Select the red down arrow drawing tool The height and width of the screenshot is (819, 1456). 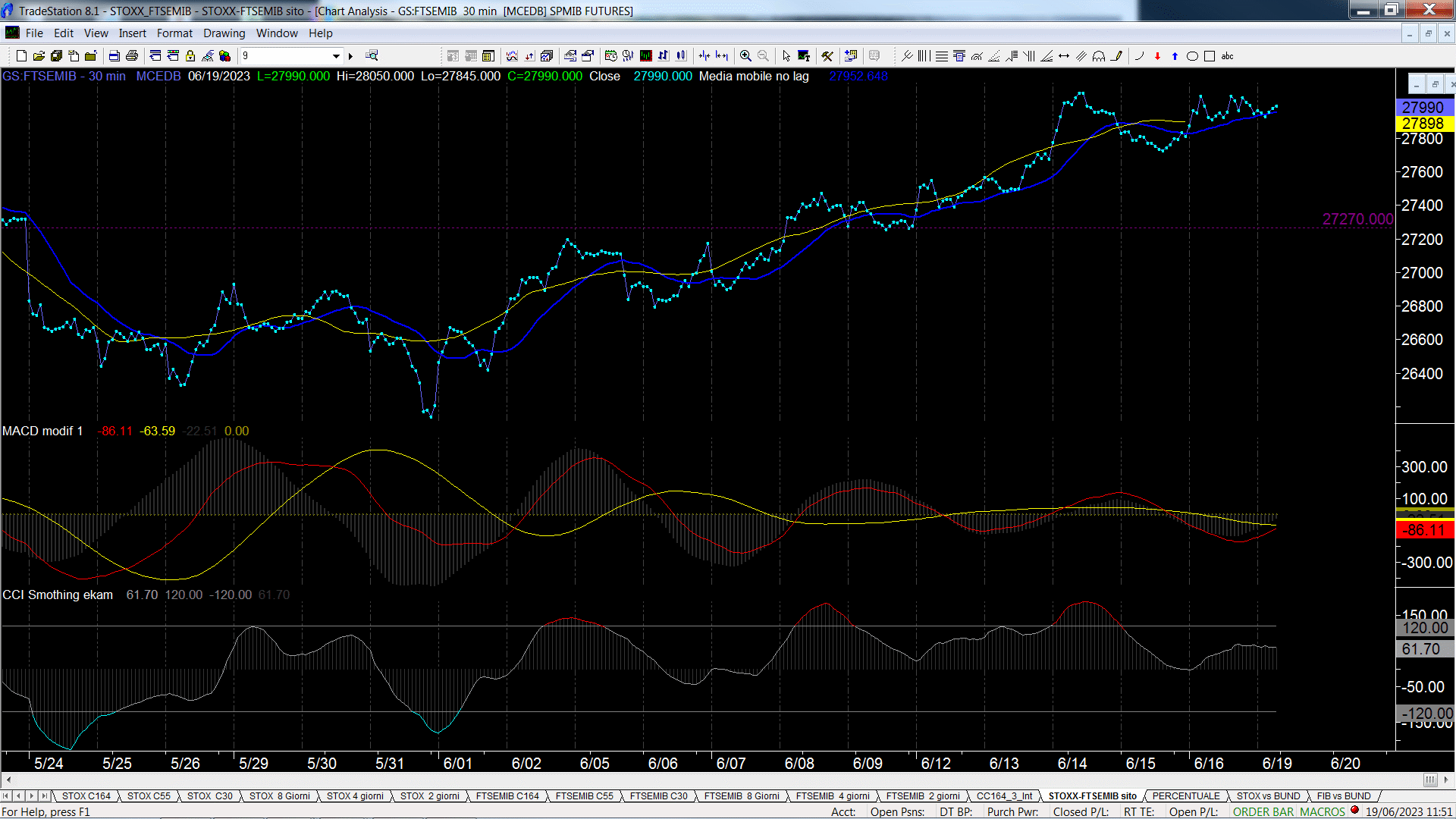(1157, 55)
